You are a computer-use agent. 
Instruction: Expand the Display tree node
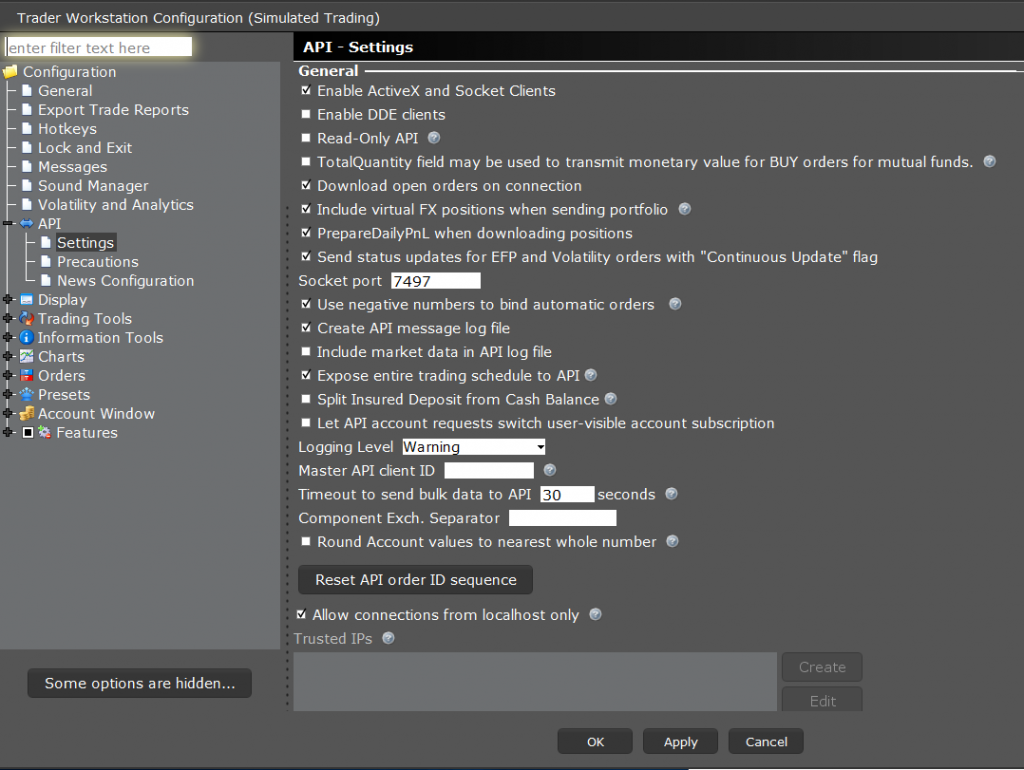8,300
